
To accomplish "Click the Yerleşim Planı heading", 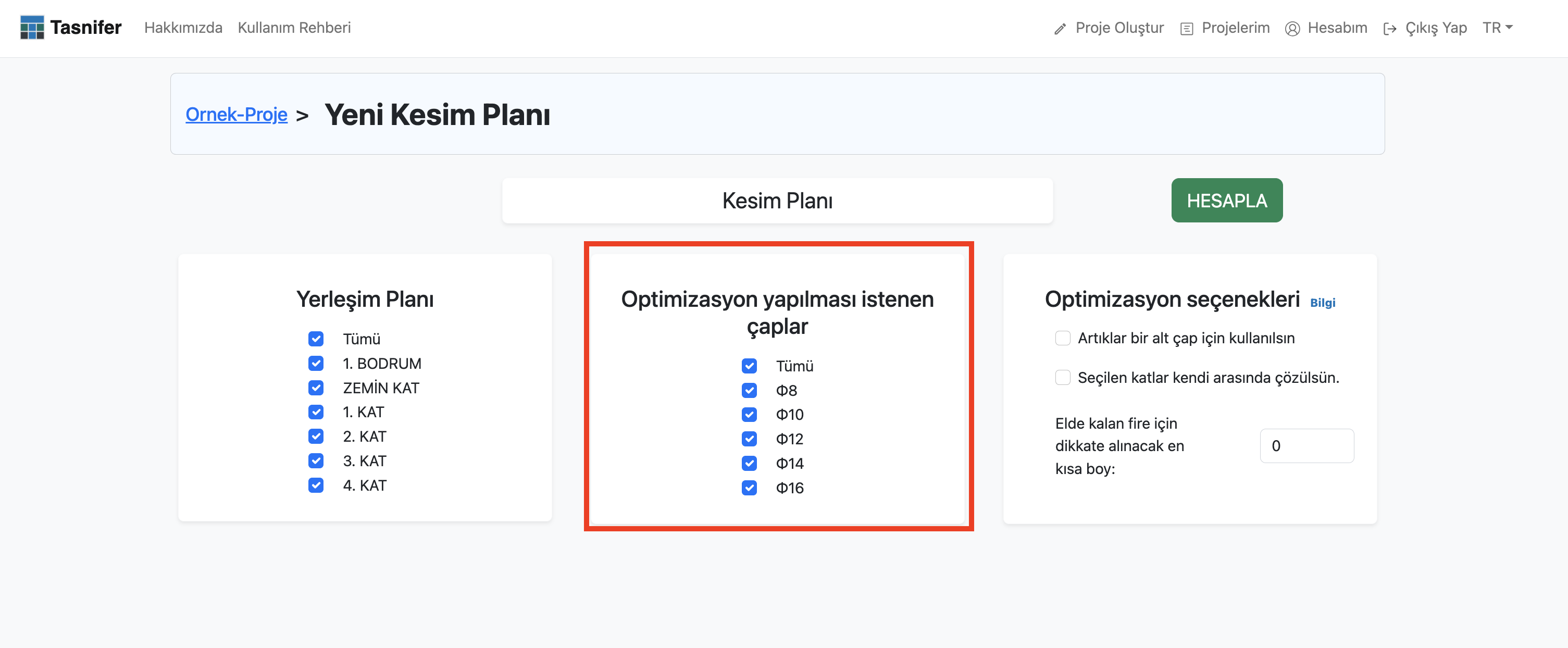I will [x=365, y=299].
